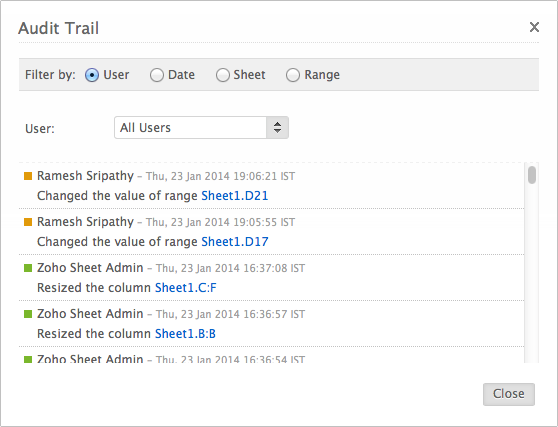558x427 pixels.
Task: Select the User filter radio button
Action: (92, 75)
